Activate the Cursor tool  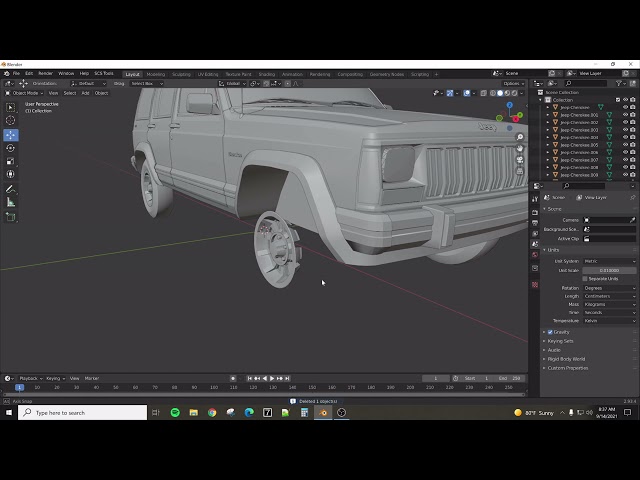pos(11,120)
